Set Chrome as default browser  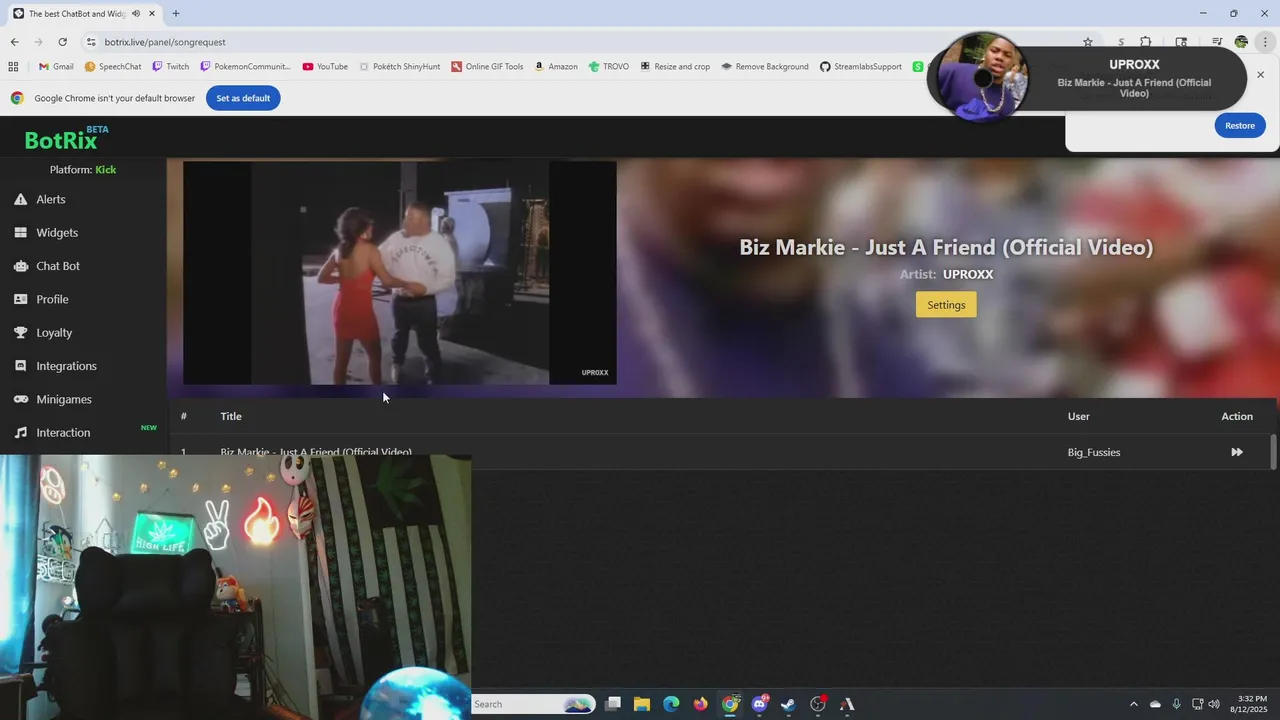pos(243,98)
